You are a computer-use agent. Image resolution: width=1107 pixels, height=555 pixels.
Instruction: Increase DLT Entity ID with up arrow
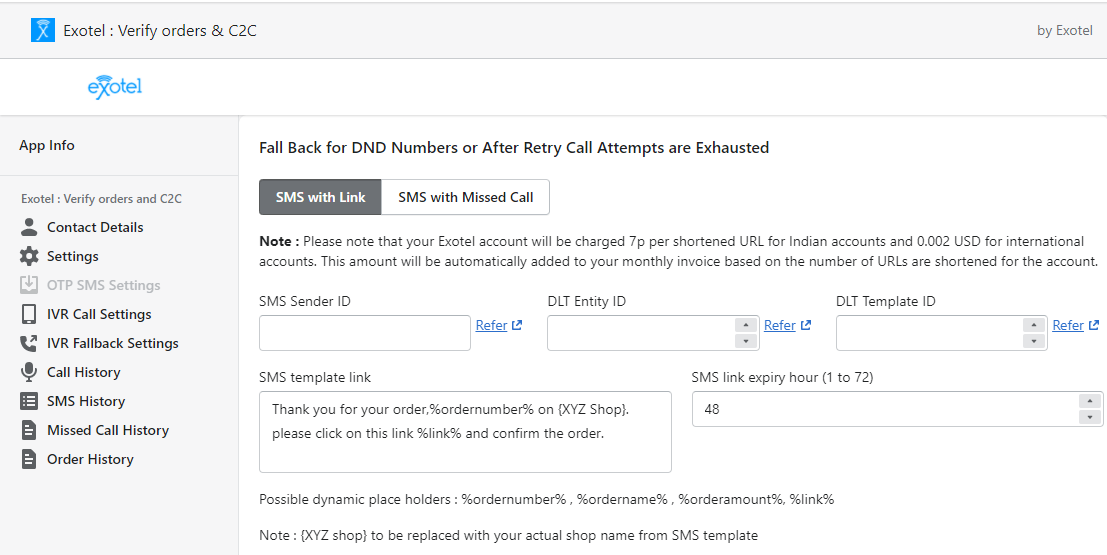[x=746, y=325]
